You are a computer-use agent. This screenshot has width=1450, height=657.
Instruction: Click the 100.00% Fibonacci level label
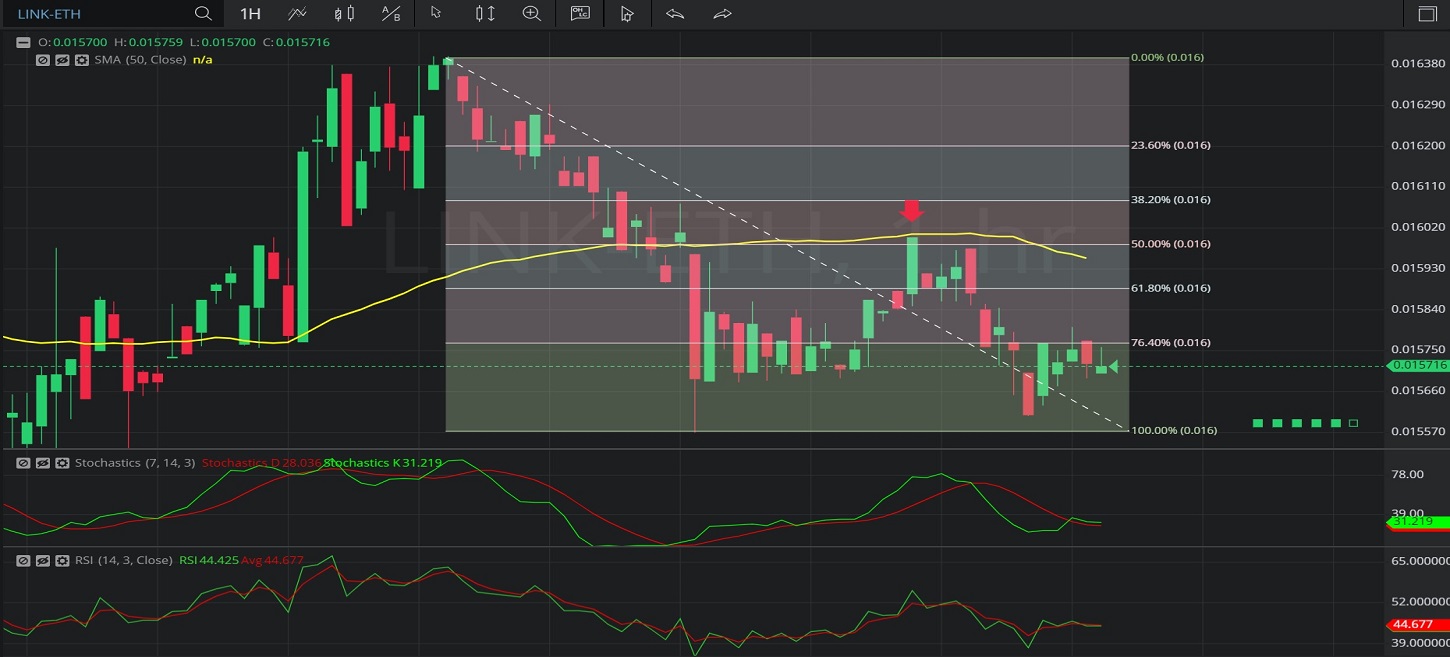tap(1174, 431)
